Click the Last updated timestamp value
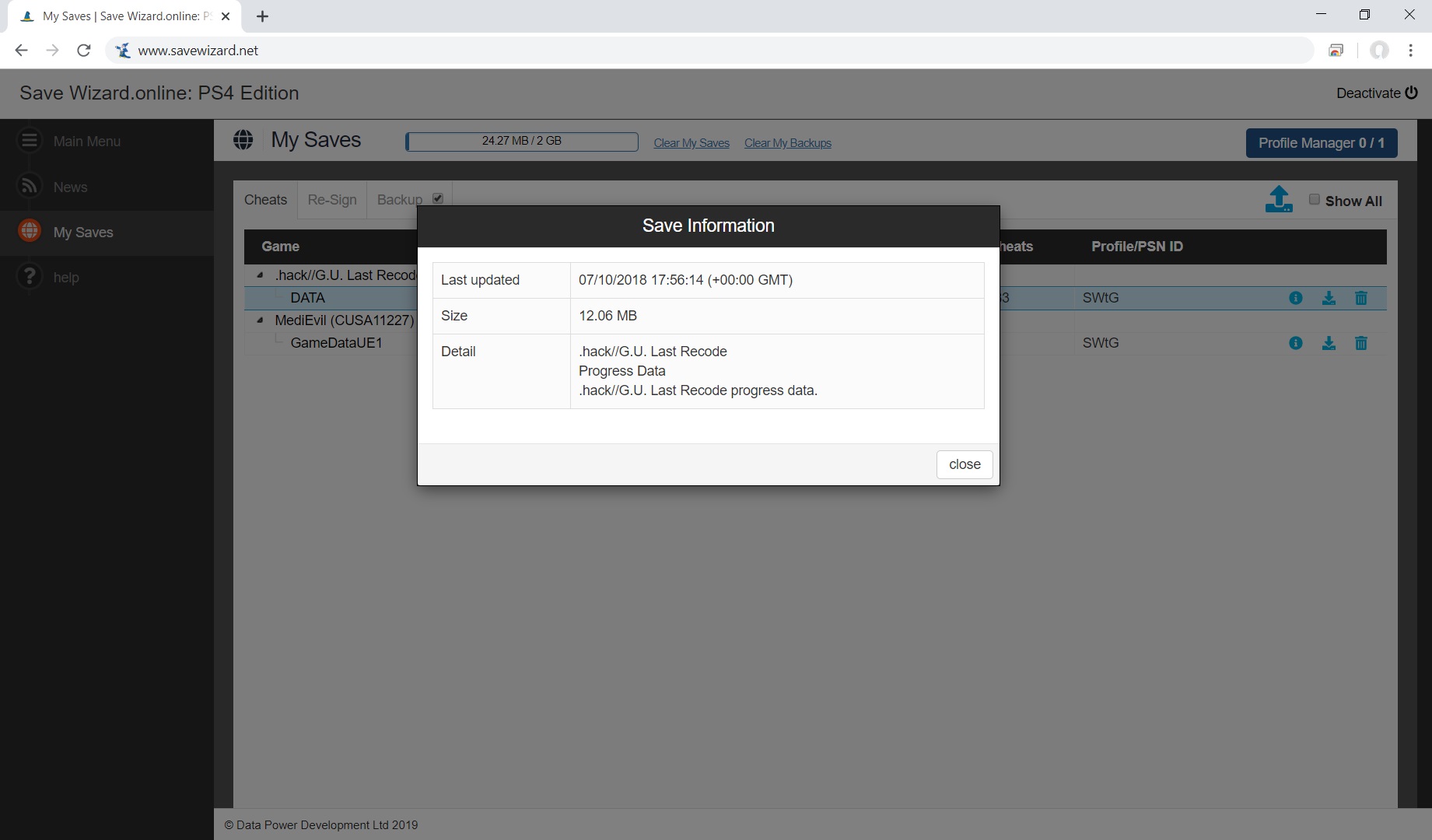1432x840 pixels. [x=685, y=280]
